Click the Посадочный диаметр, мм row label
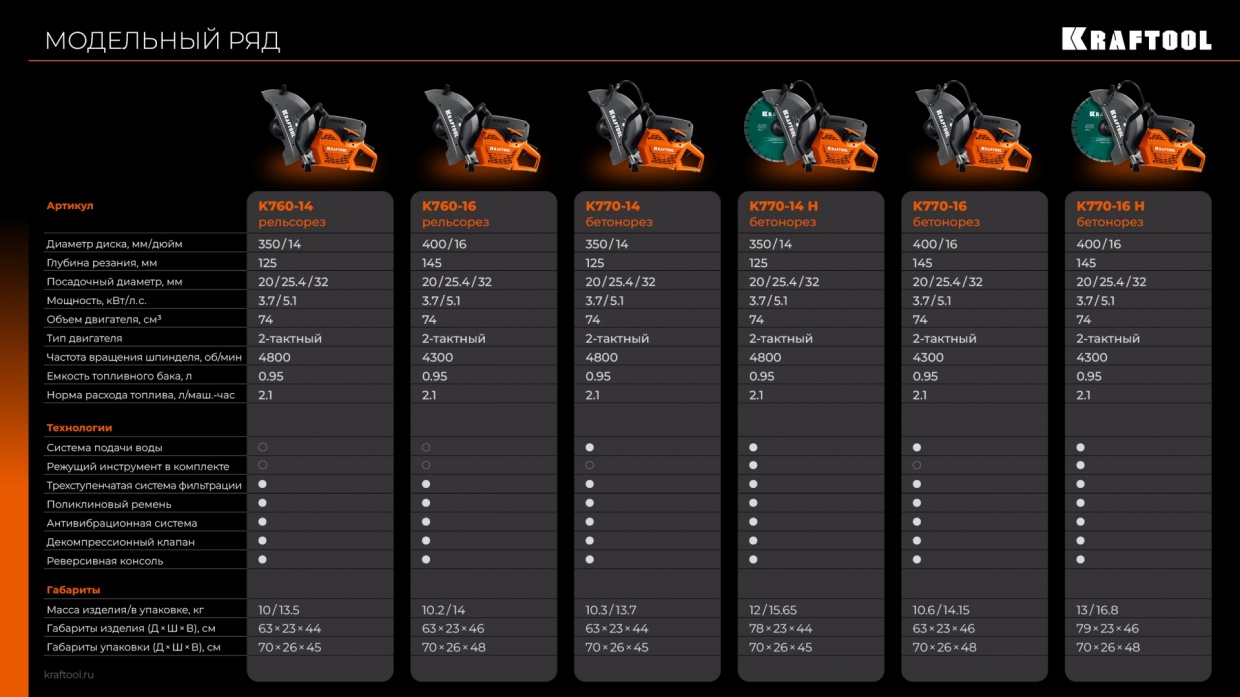 tap(114, 282)
